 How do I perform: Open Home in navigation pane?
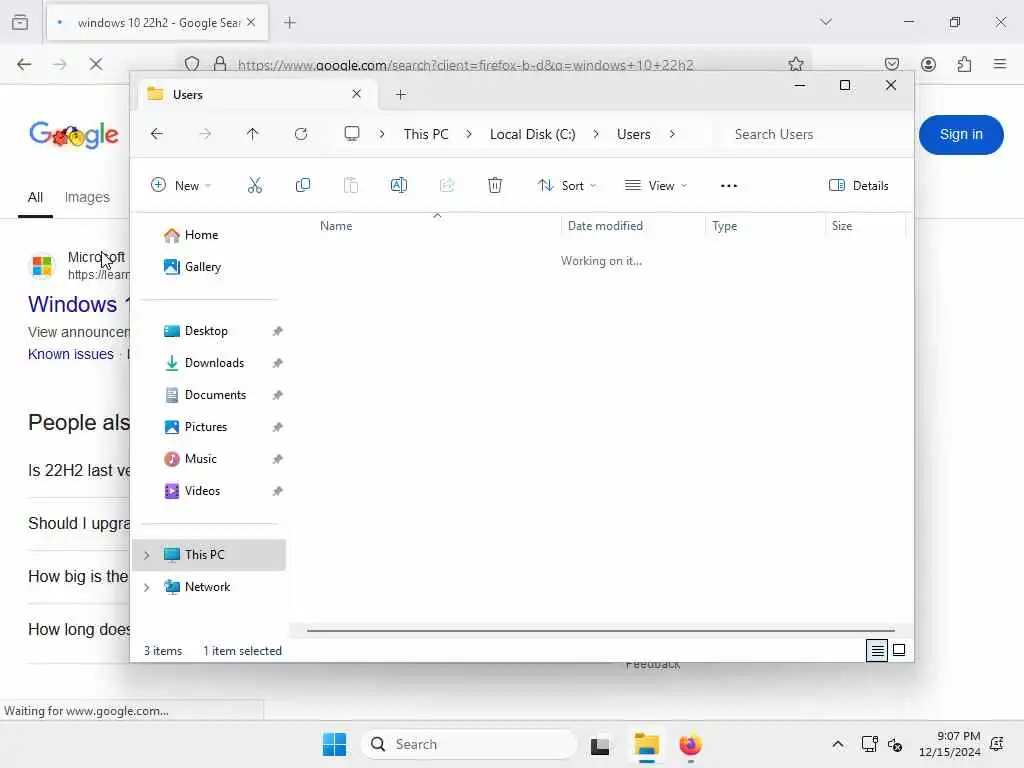tap(200, 235)
